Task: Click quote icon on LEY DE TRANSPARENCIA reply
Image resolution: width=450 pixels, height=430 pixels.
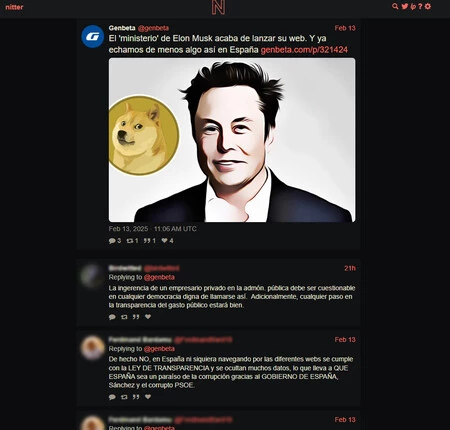Action: point(136,397)
